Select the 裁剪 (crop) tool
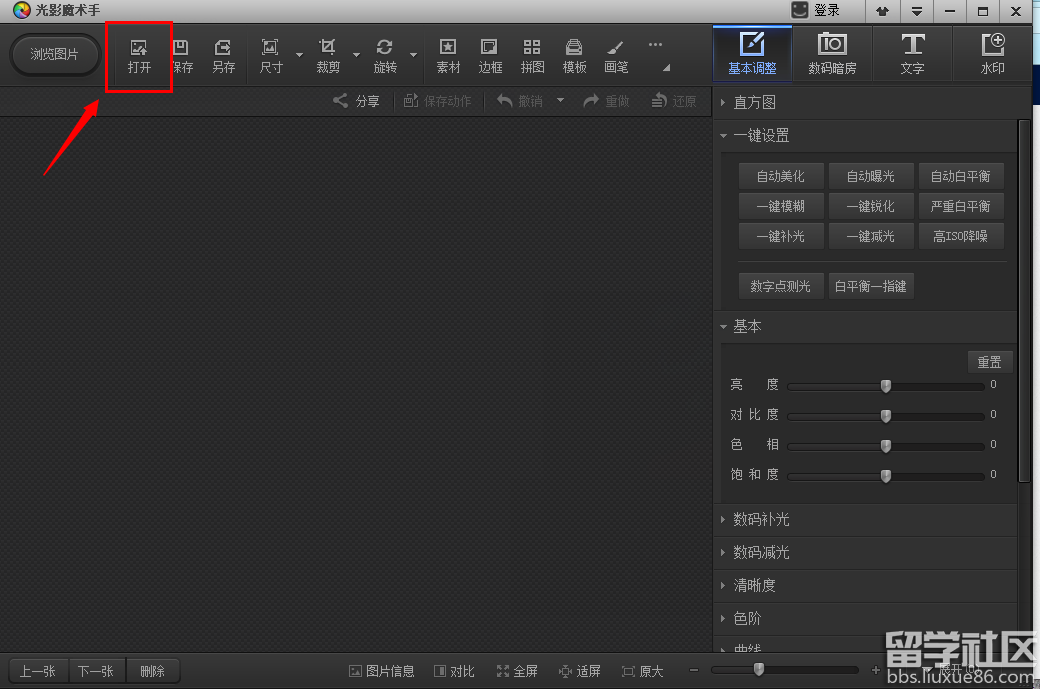 [326, 57]
